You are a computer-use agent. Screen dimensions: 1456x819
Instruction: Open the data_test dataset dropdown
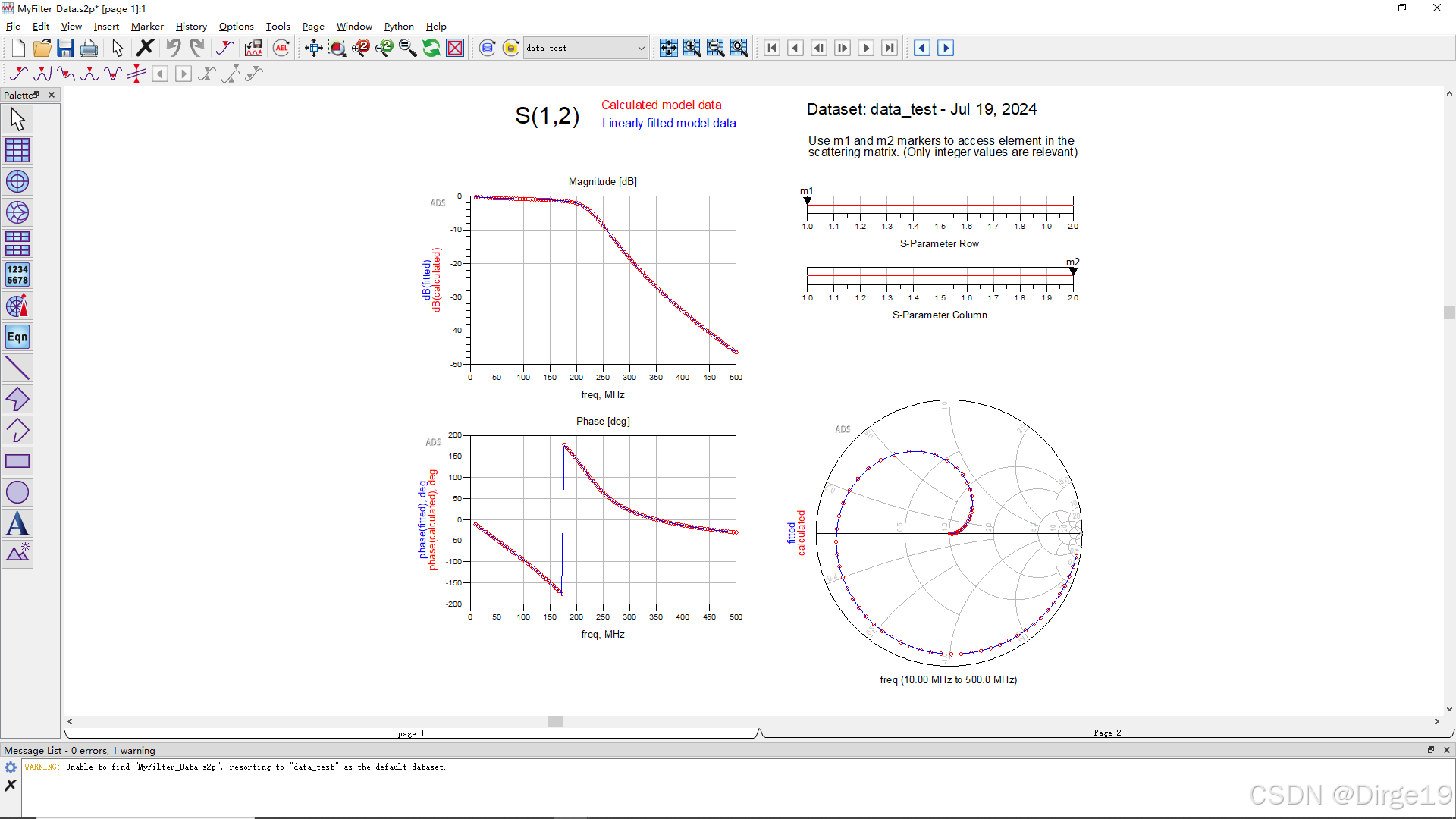point(641,47)
